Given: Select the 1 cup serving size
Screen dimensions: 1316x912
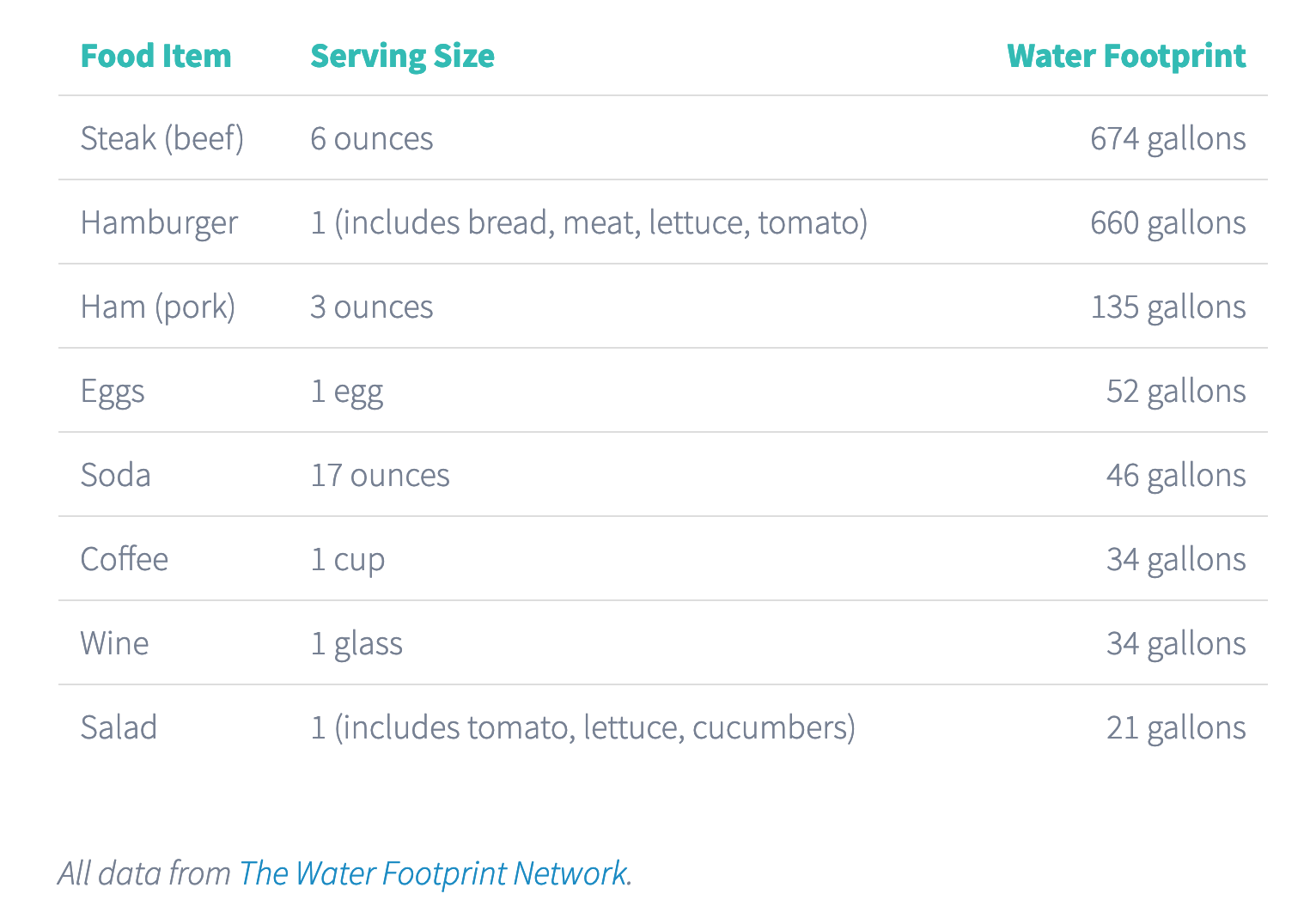Looking at the screenshot, I should [348, 559].
